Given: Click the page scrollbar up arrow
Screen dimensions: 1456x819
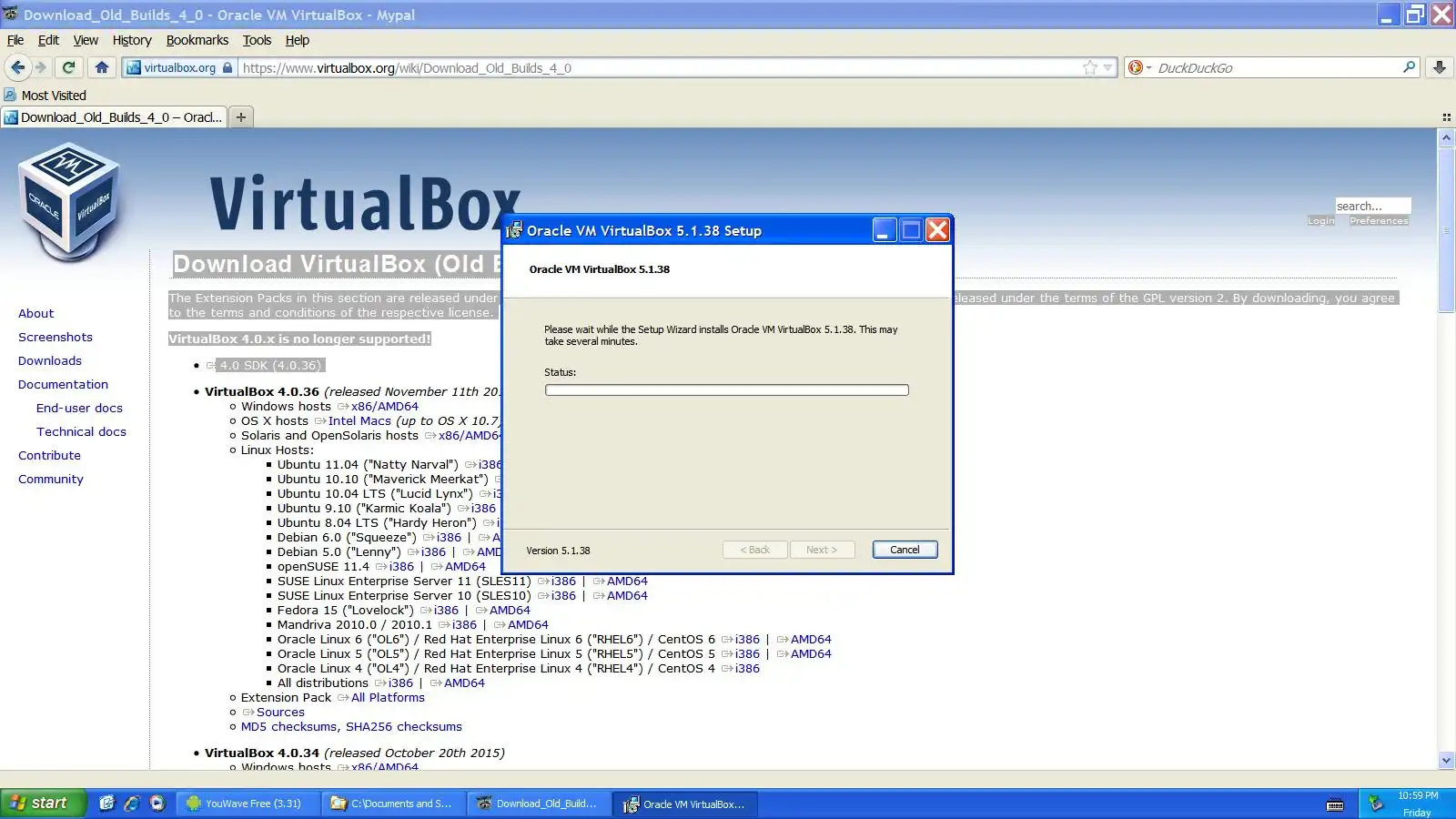Looking at the screenshot, I should [1446, 137].
